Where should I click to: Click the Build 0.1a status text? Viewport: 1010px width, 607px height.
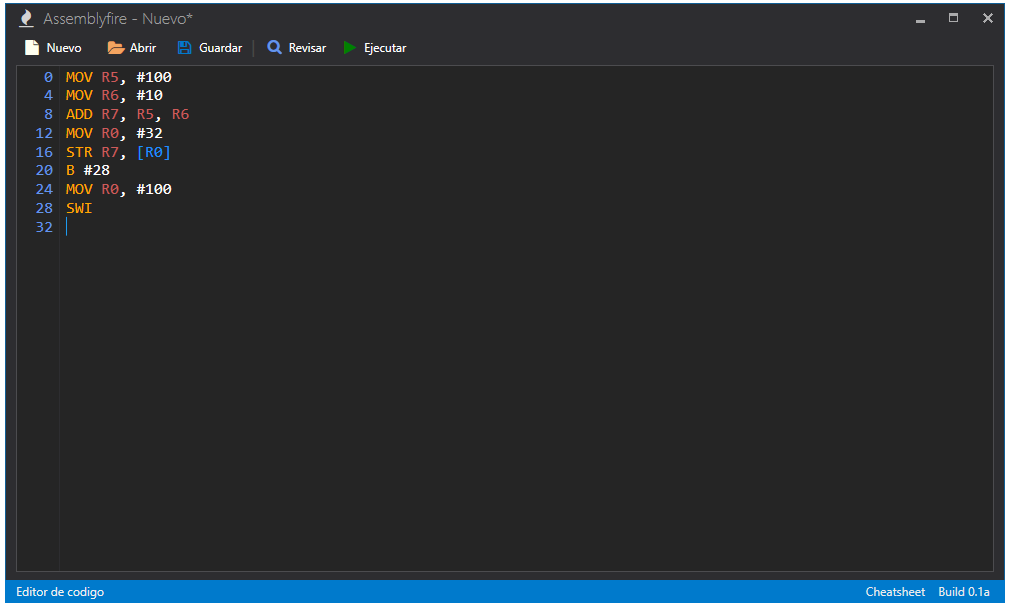point(964,592)
